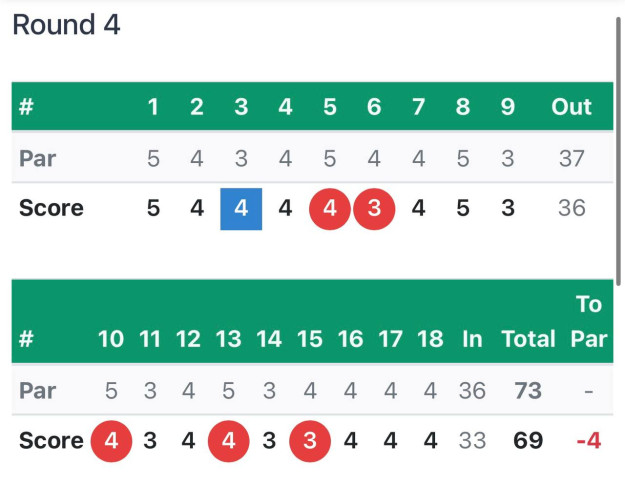625x504 pixels.
Task: Click the red birdie circle on hole 6
Action: pyautogui.click(x=374, y=209)
